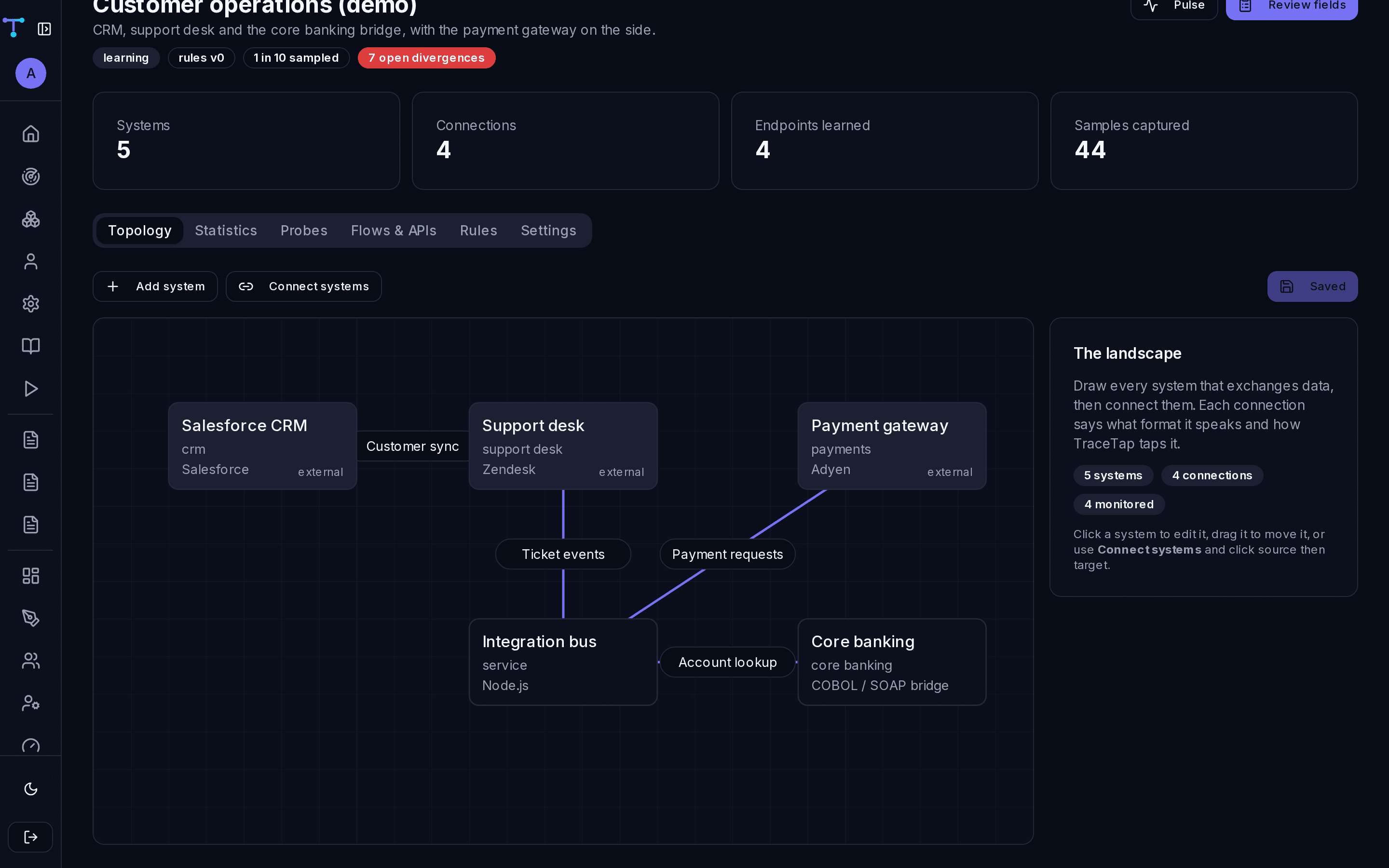This screenshot has height=868, width=1389.
Task: Click the Customer sync connection label
Action: 413,446
